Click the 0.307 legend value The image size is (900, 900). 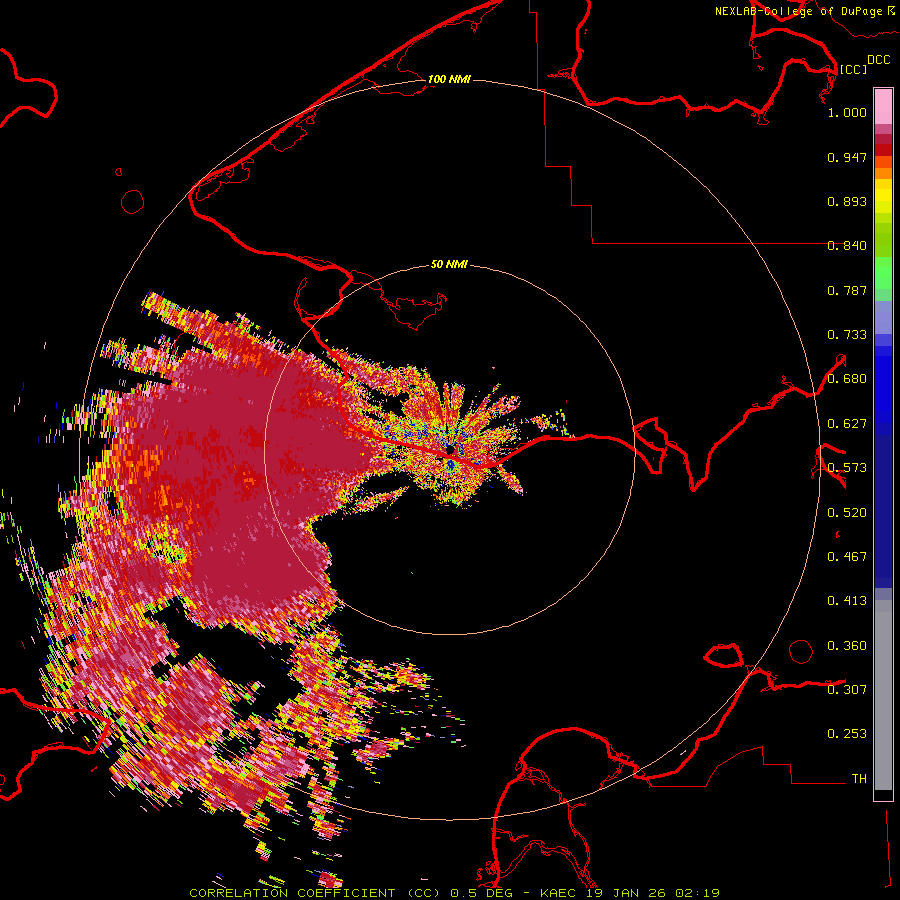click(847, 690)
